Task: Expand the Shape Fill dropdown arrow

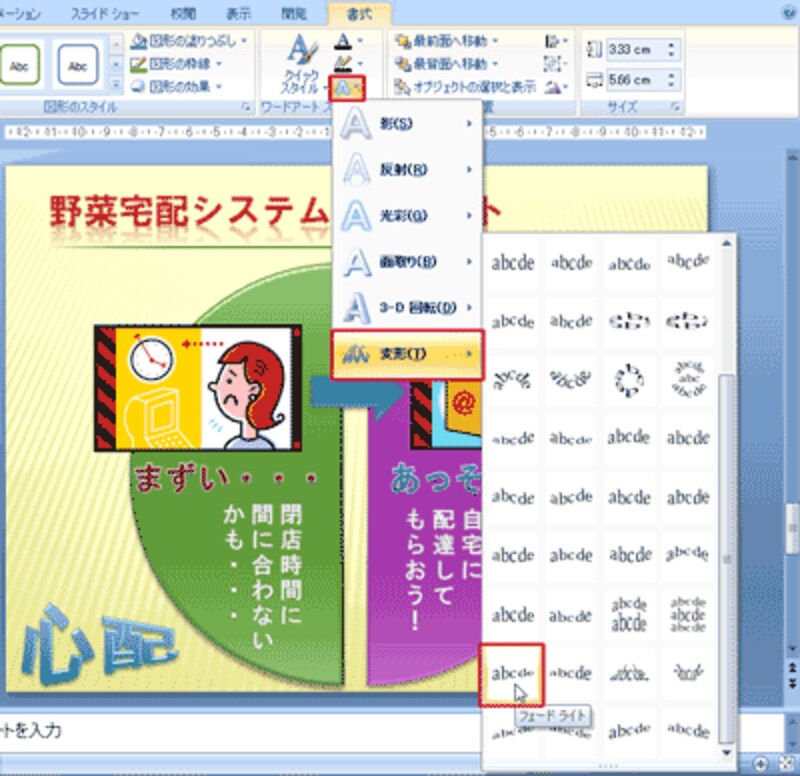Action: (x=245, y=41)
